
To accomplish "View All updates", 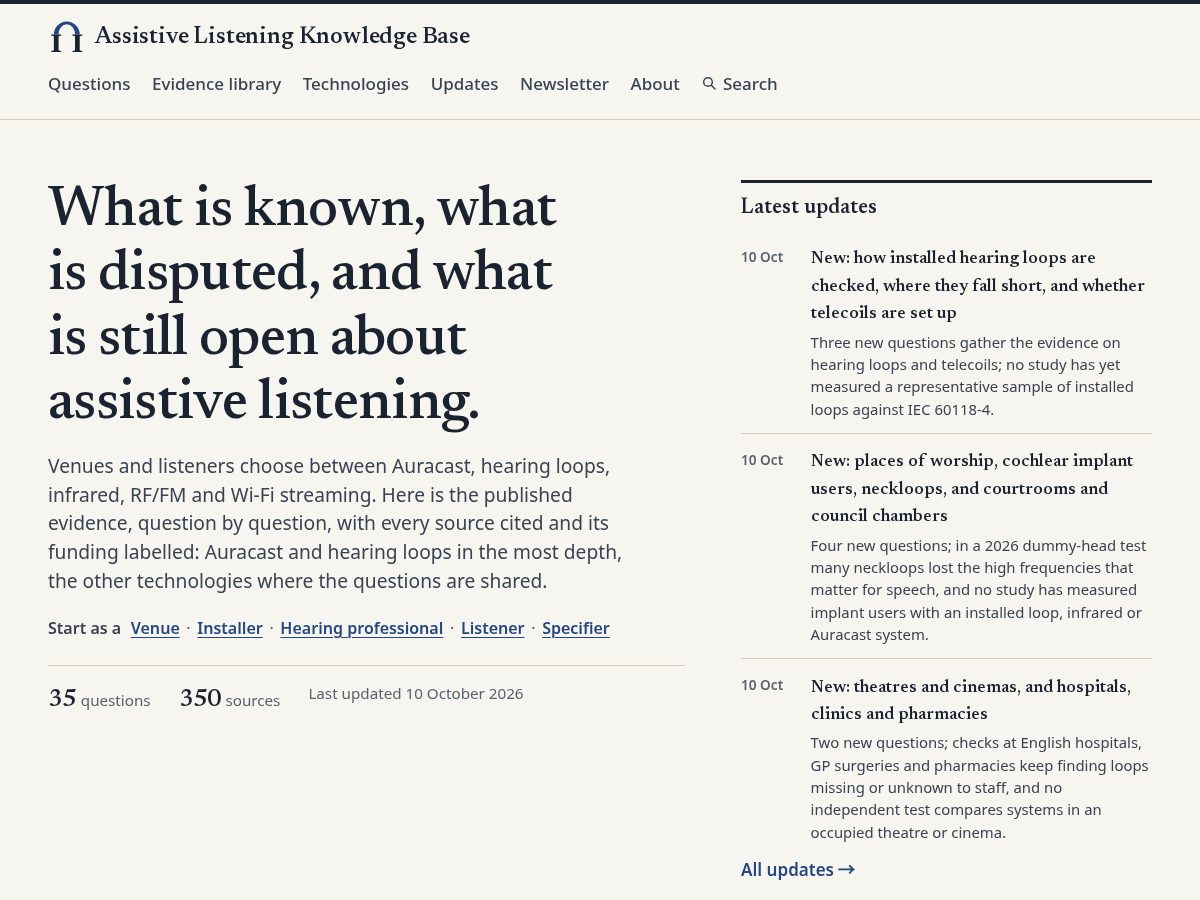I will pos(798,870).
